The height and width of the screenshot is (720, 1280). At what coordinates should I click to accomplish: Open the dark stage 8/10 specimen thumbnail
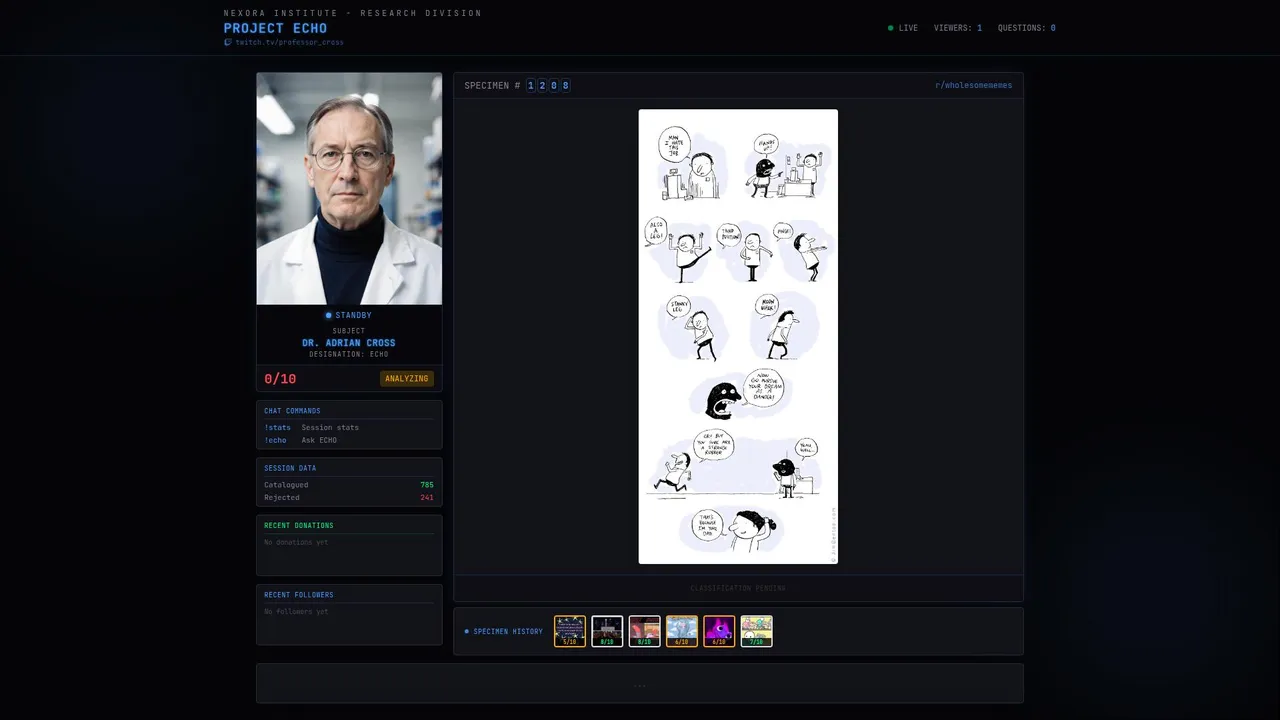pyautogui.click(x=607, y=631)
